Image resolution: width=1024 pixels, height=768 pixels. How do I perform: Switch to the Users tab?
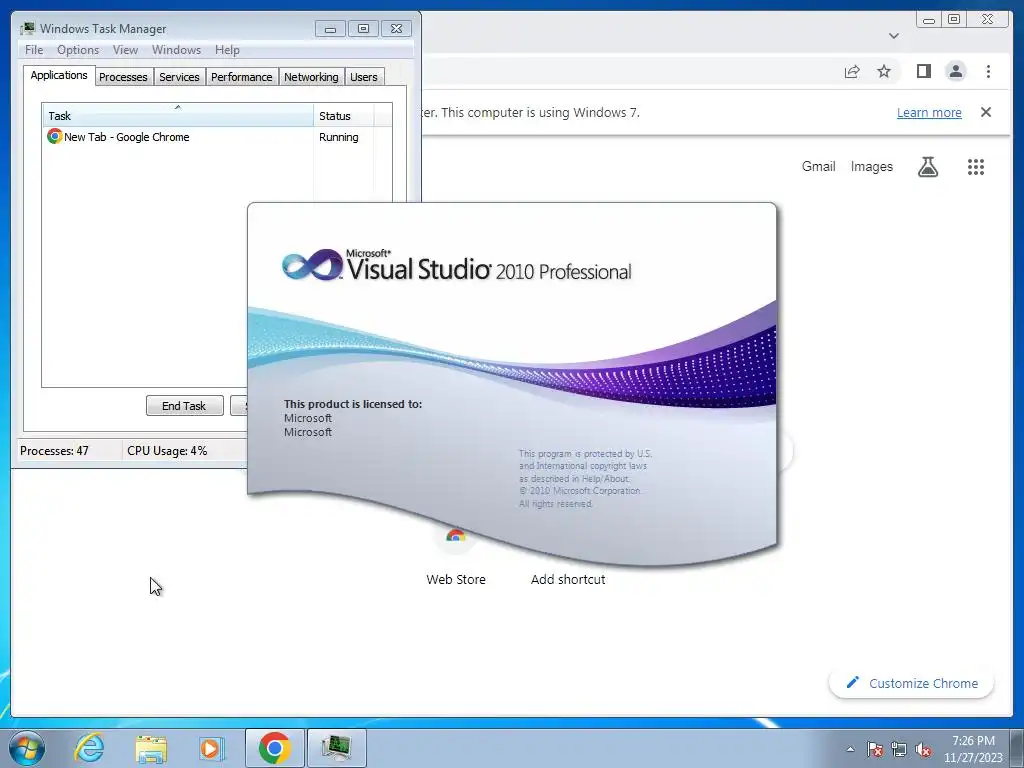pyautogui.click(x=364, y=77)
